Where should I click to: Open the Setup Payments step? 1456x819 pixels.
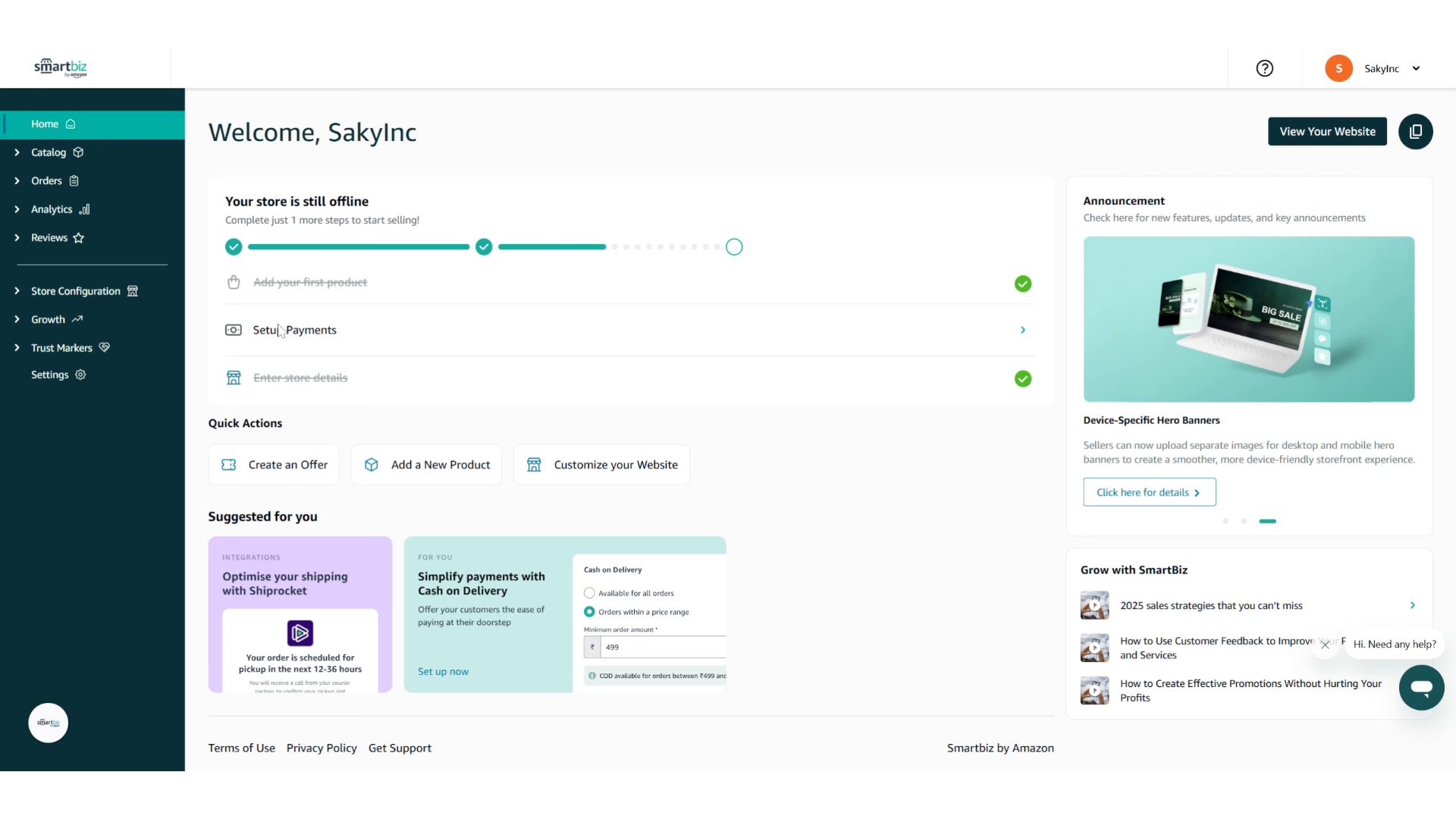pyautogui.click(x=630, y=330)
